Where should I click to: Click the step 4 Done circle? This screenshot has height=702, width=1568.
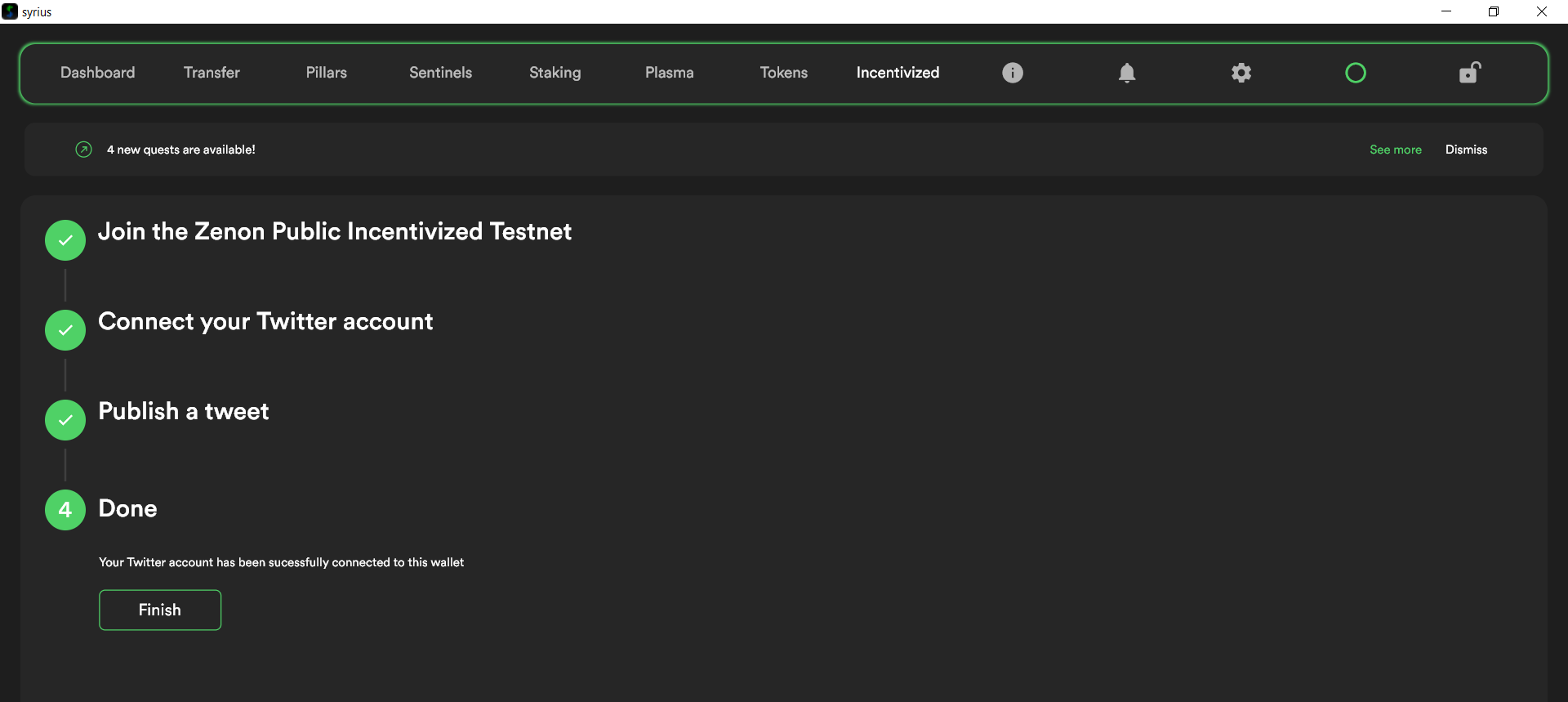tap(65, 510)
